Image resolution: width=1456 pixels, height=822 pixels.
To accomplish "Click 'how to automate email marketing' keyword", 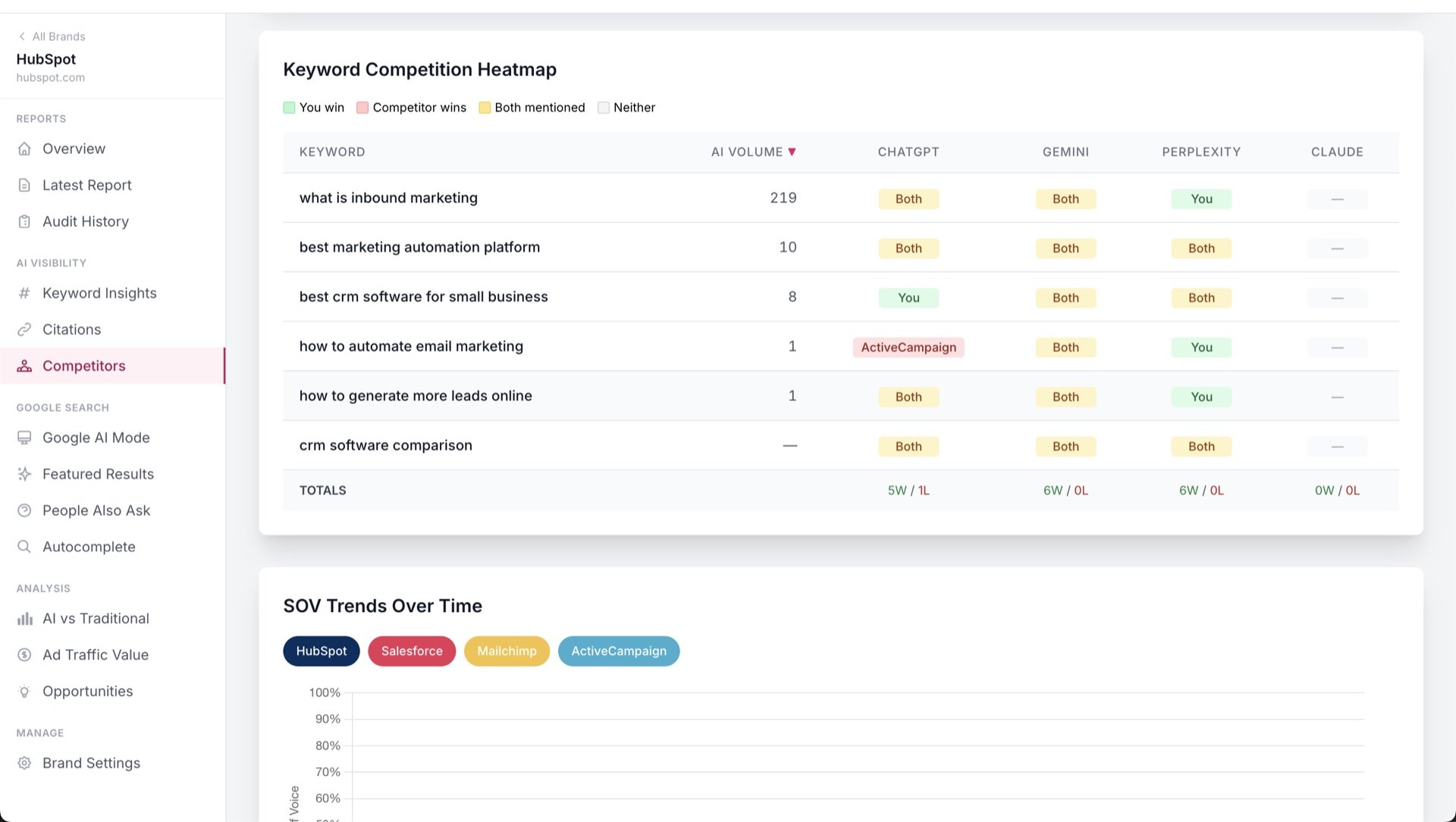I will point(411,347).
